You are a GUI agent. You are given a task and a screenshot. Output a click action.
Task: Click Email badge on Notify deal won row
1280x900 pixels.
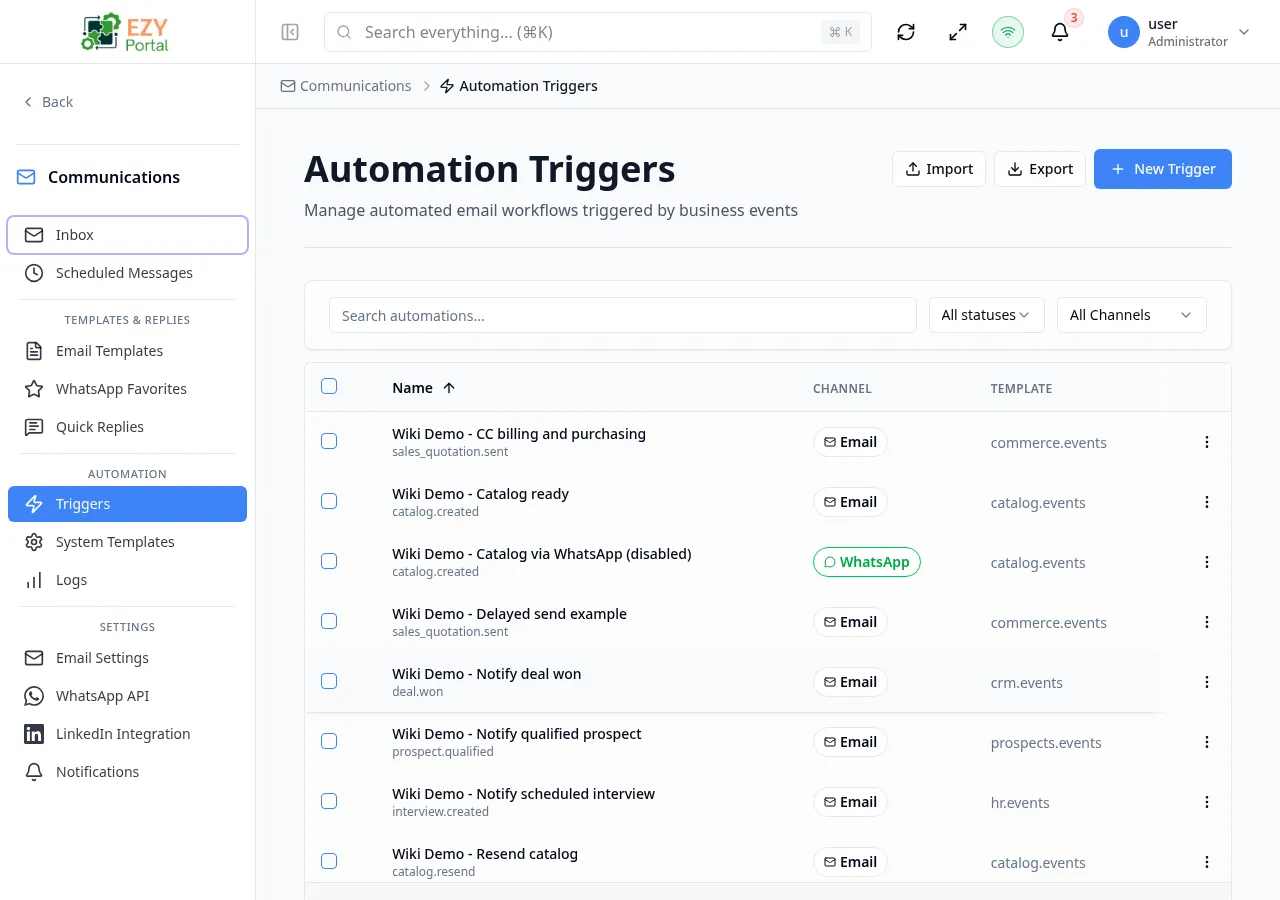(x=850, y=682)
